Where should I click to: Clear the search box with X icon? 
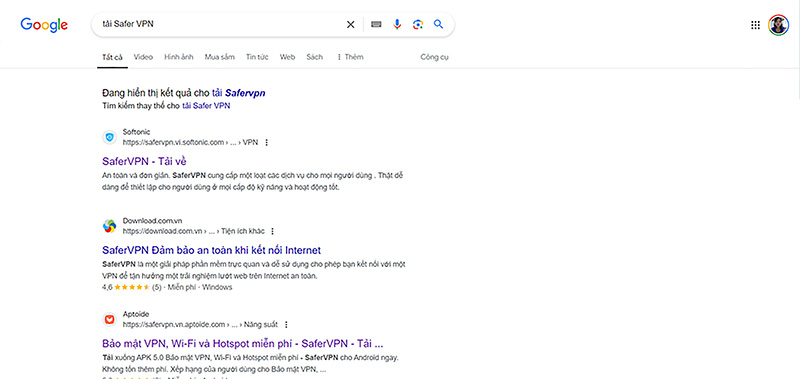pos(351,24)
